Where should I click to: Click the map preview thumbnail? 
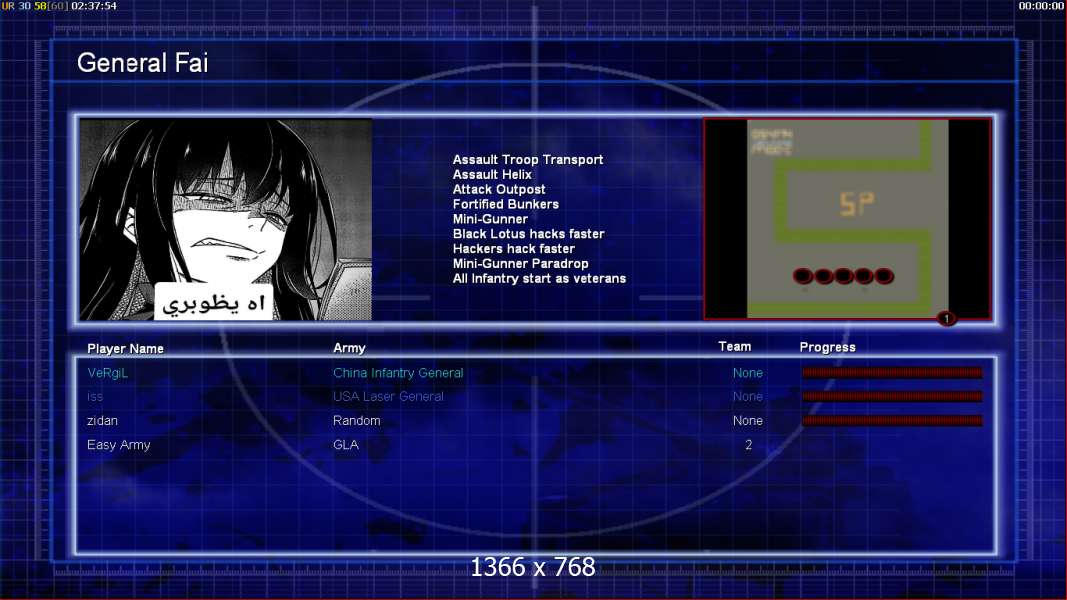pos(847,218)
